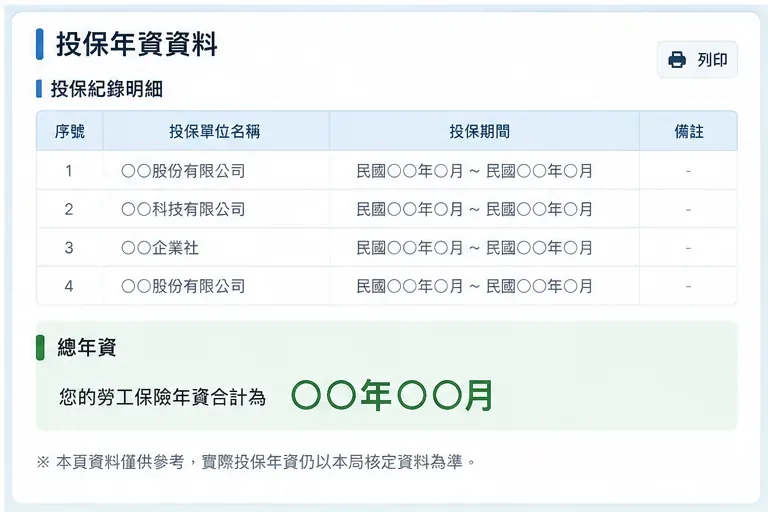Viewport: 768px width, 512px height.
Task: Click the insurance period for ○○科技有限公司
Action: click(474, 209)
